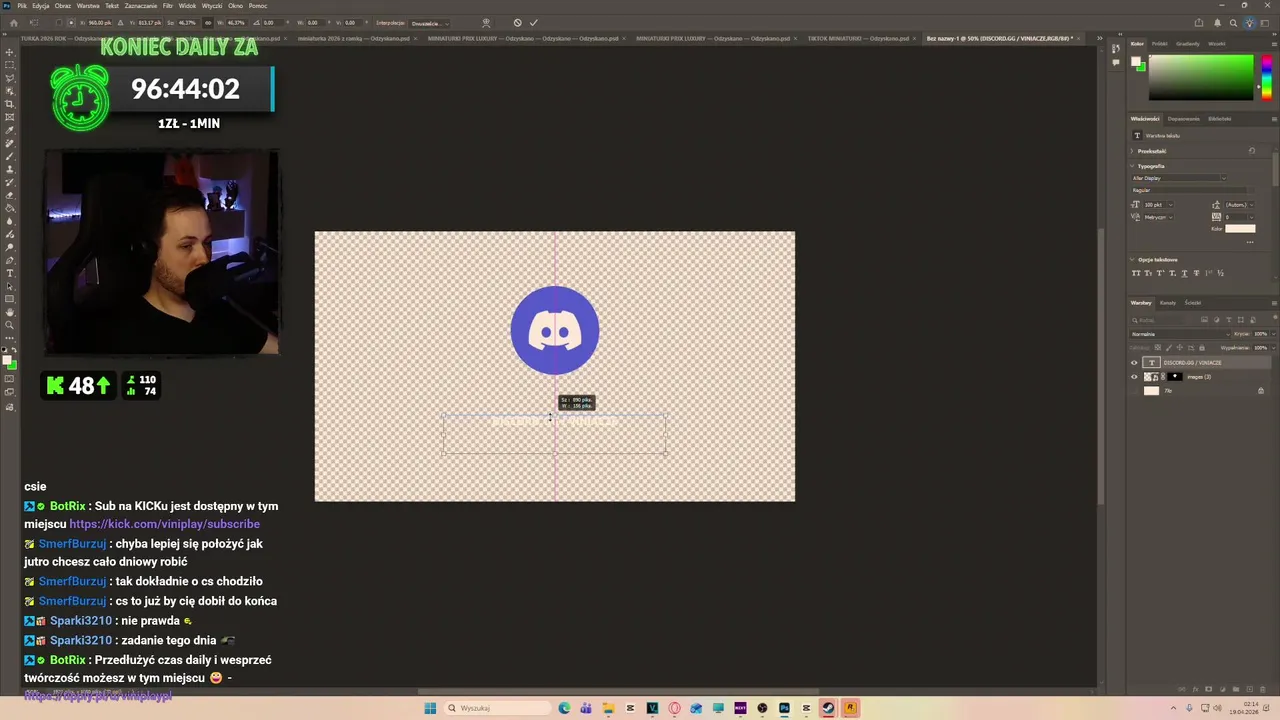Viewport: 1280px width, 720px height.
Task: Open the Filtr menu
Action: click(x=168, y=6)
